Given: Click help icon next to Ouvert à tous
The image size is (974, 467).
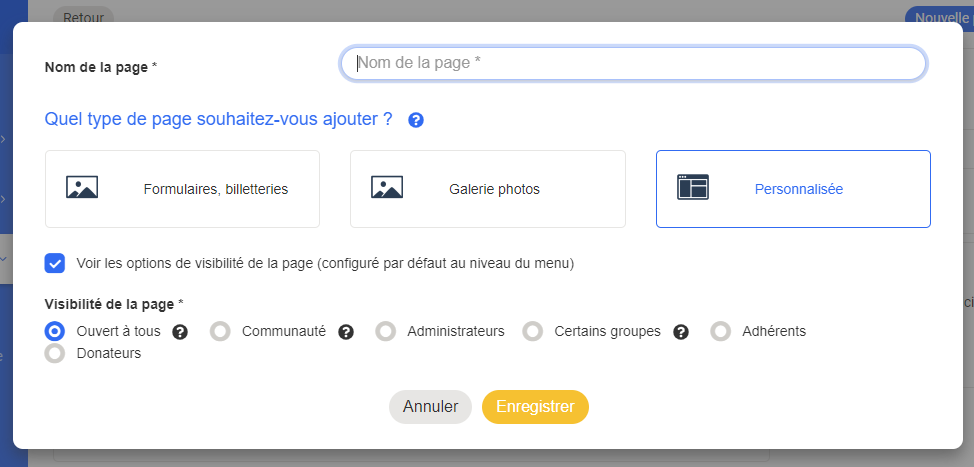Looking at the screenshot, I should (x=181, y=332).
